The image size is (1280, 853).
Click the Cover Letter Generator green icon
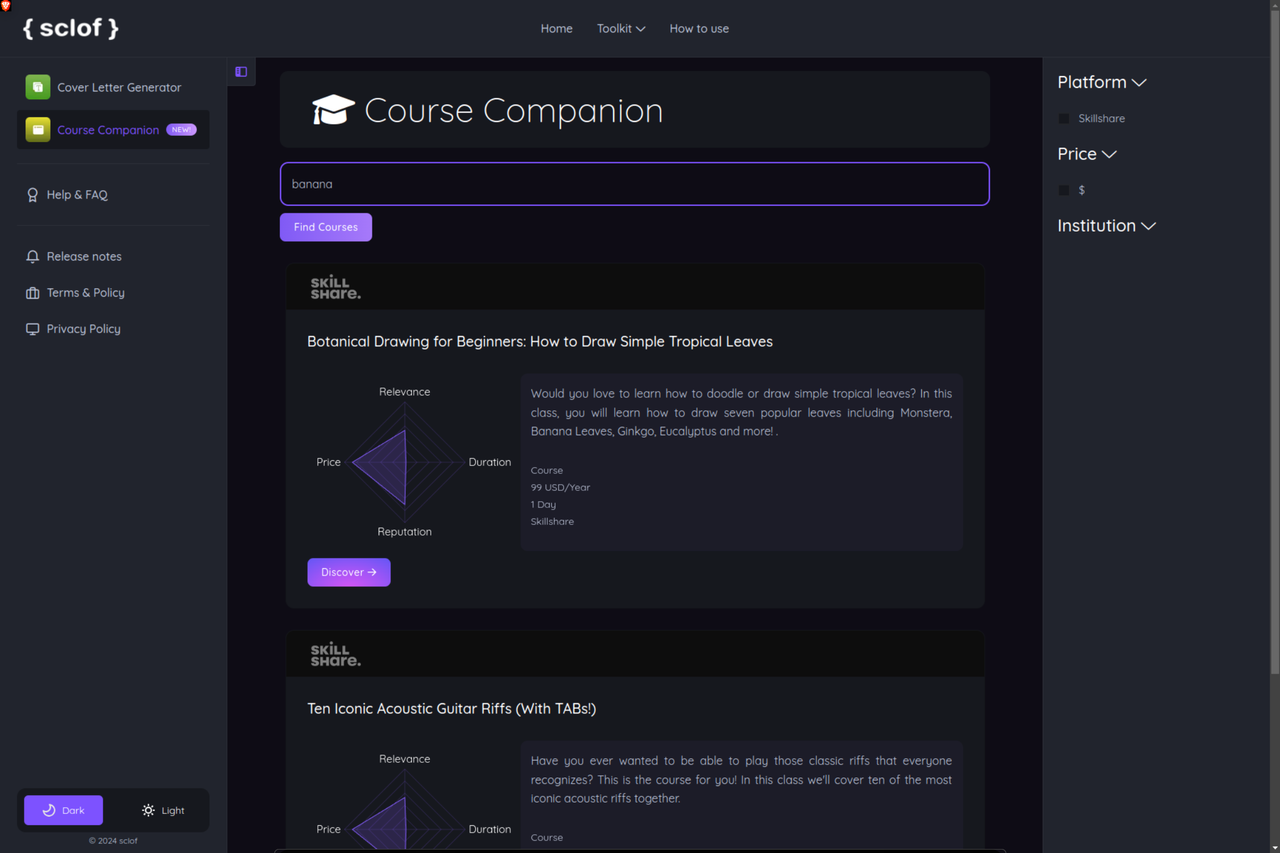click(38, 87)
